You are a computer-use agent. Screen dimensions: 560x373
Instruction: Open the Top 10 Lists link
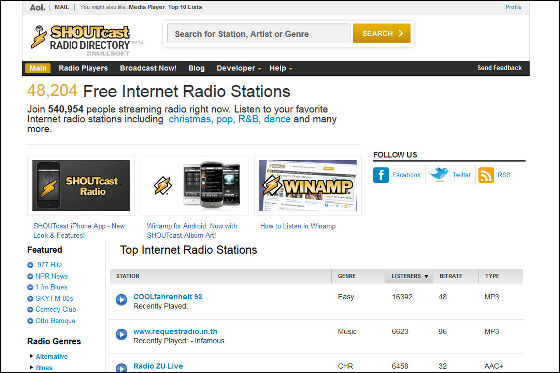(x=185, y=7)
